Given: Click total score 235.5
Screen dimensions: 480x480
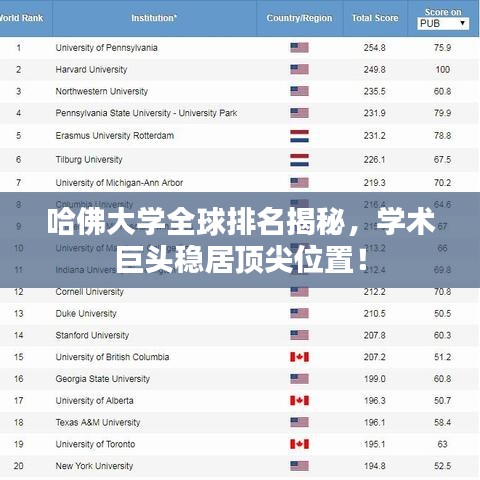Looking at the screenshot, I should (x=375, y=91).
